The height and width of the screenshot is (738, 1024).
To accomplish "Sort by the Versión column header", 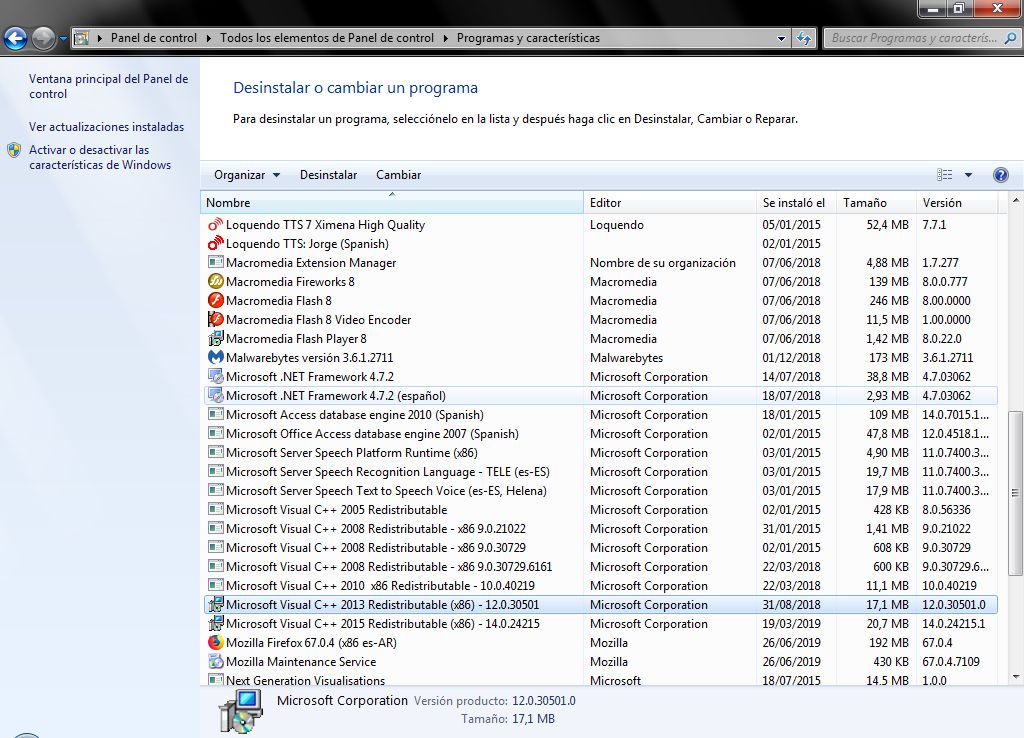I will pyautogui.click(x=957, y=202).
